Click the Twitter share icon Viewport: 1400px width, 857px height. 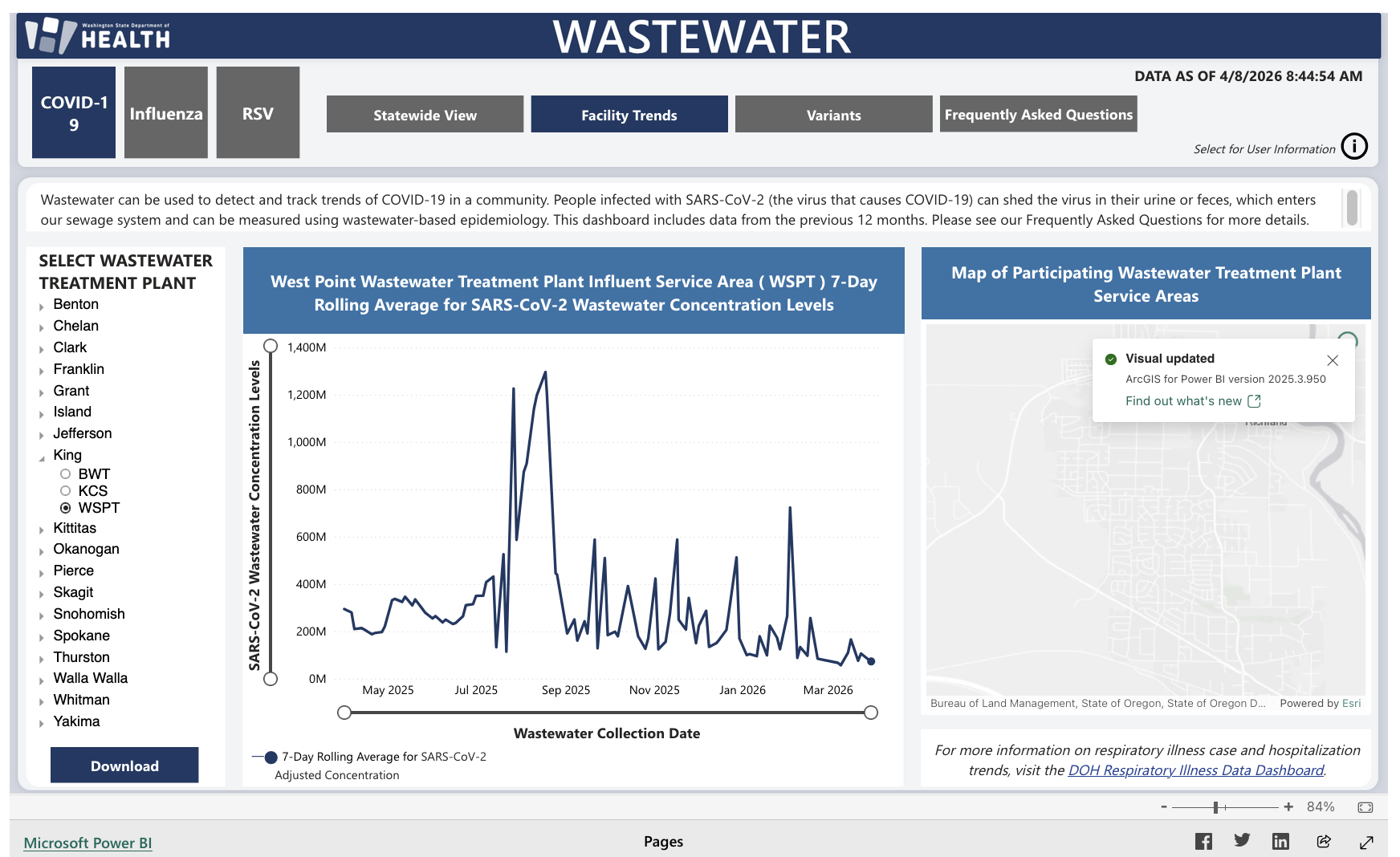click(1242, 840)
